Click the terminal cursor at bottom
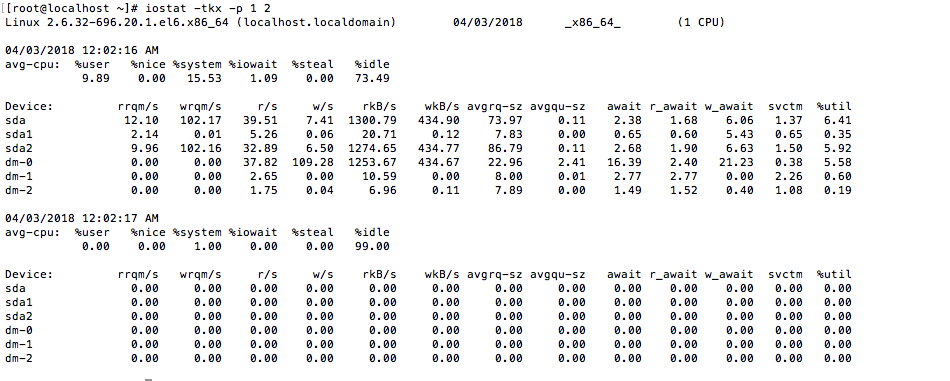This screenshot has width=950, height=381. (x=148, y=380)
